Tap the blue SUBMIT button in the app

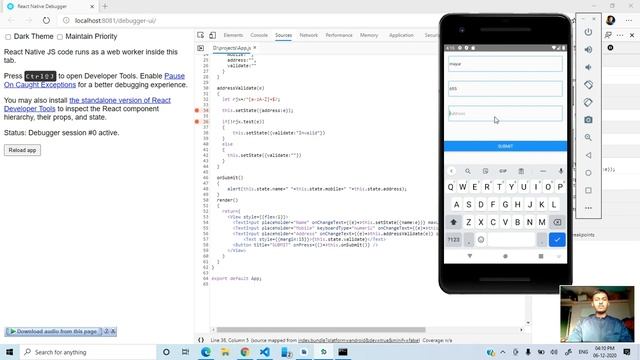click(x=505, y=146)
